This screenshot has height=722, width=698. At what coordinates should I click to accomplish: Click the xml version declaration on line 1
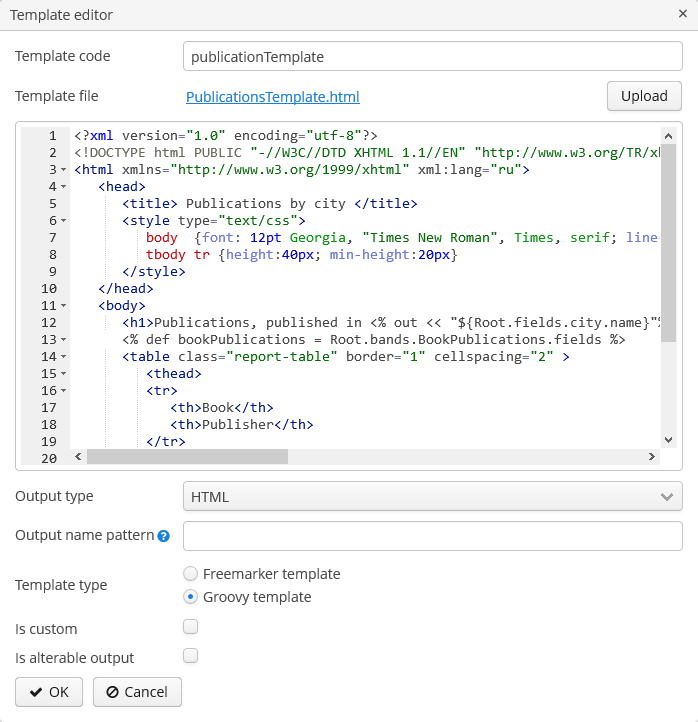[x=226, y=136]
